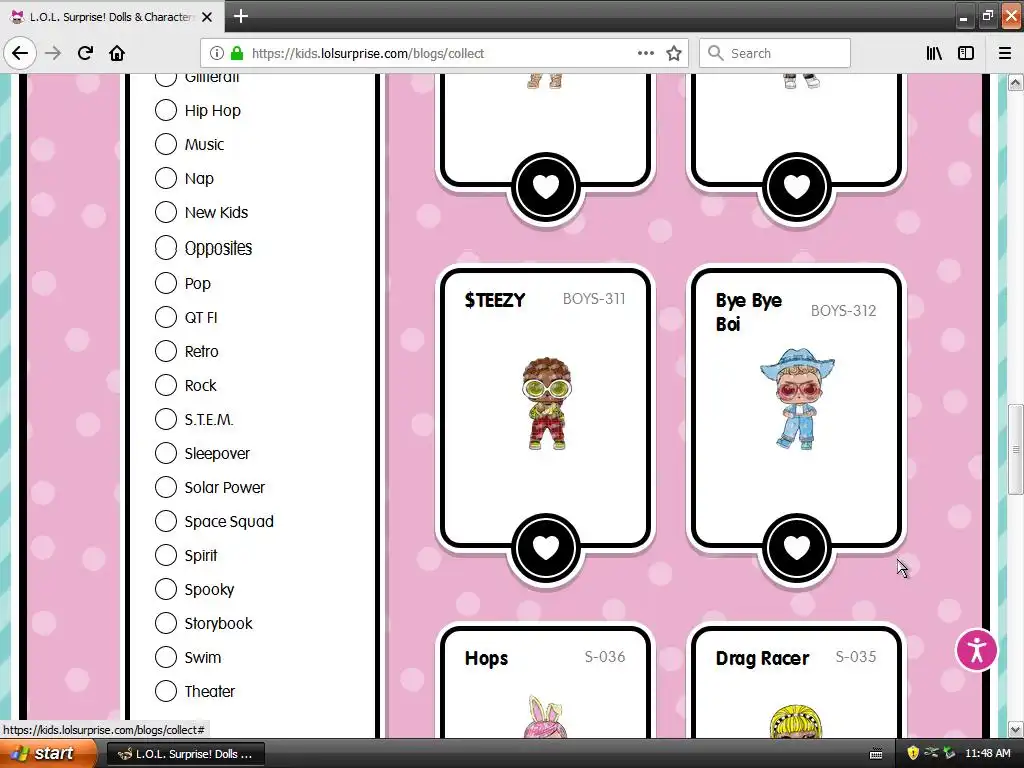Open the browser home page

[117, 53]
